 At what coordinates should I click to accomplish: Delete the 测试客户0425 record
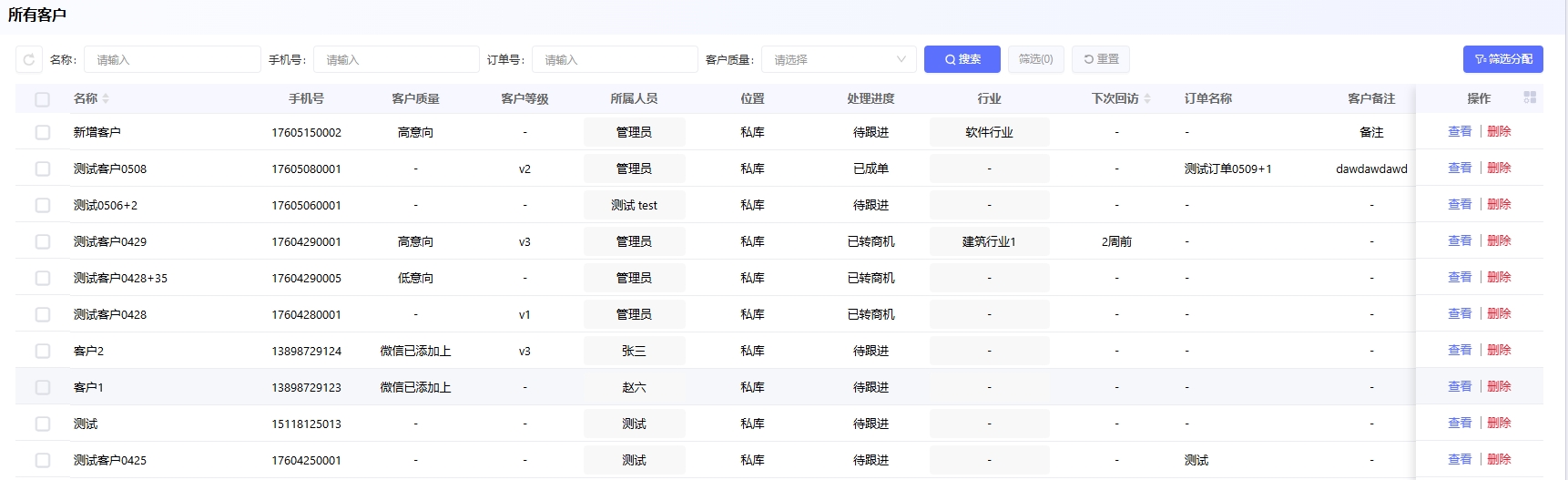pos(1499,460)
